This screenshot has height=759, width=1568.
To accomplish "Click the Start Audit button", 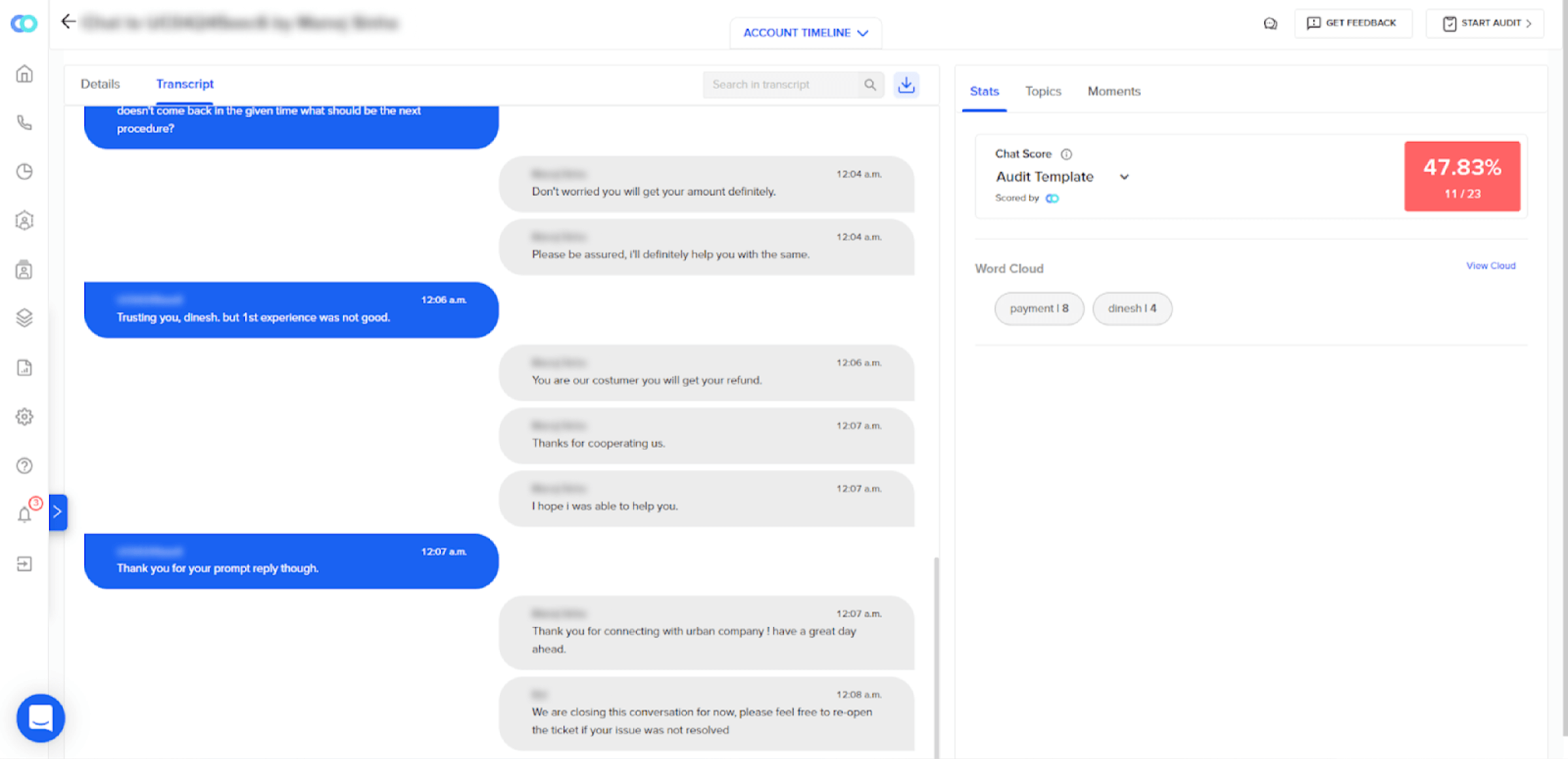I will 1484,23.
